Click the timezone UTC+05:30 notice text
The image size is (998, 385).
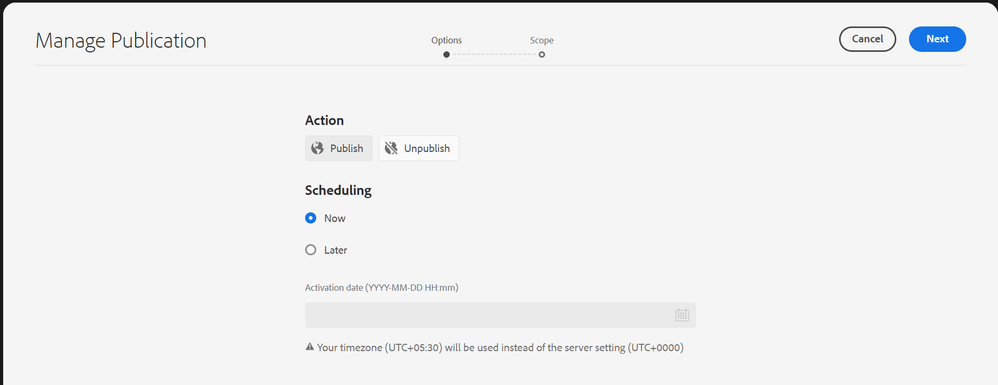click(x=500, y=348)
